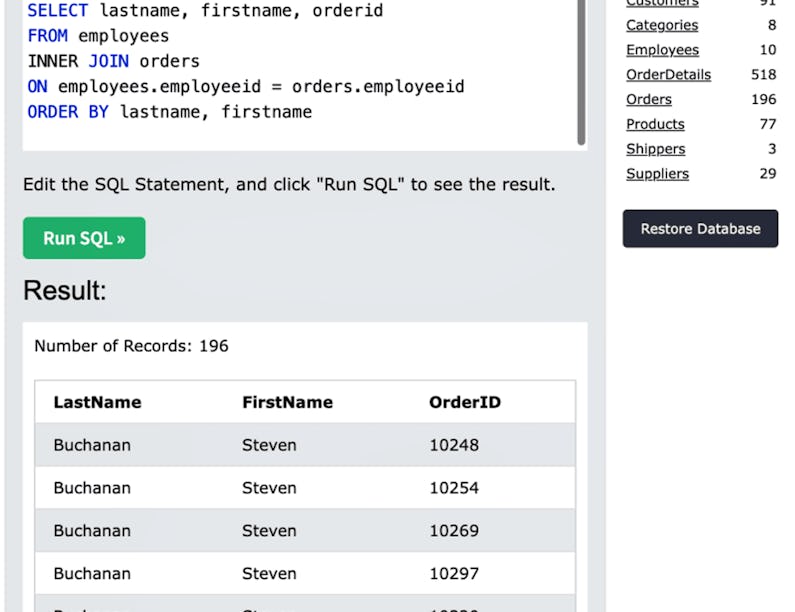The height and width of the screenshot is (612, 795).
Task: Open the Employees table link
Action: pyautogui.click(x=662, y=50)
